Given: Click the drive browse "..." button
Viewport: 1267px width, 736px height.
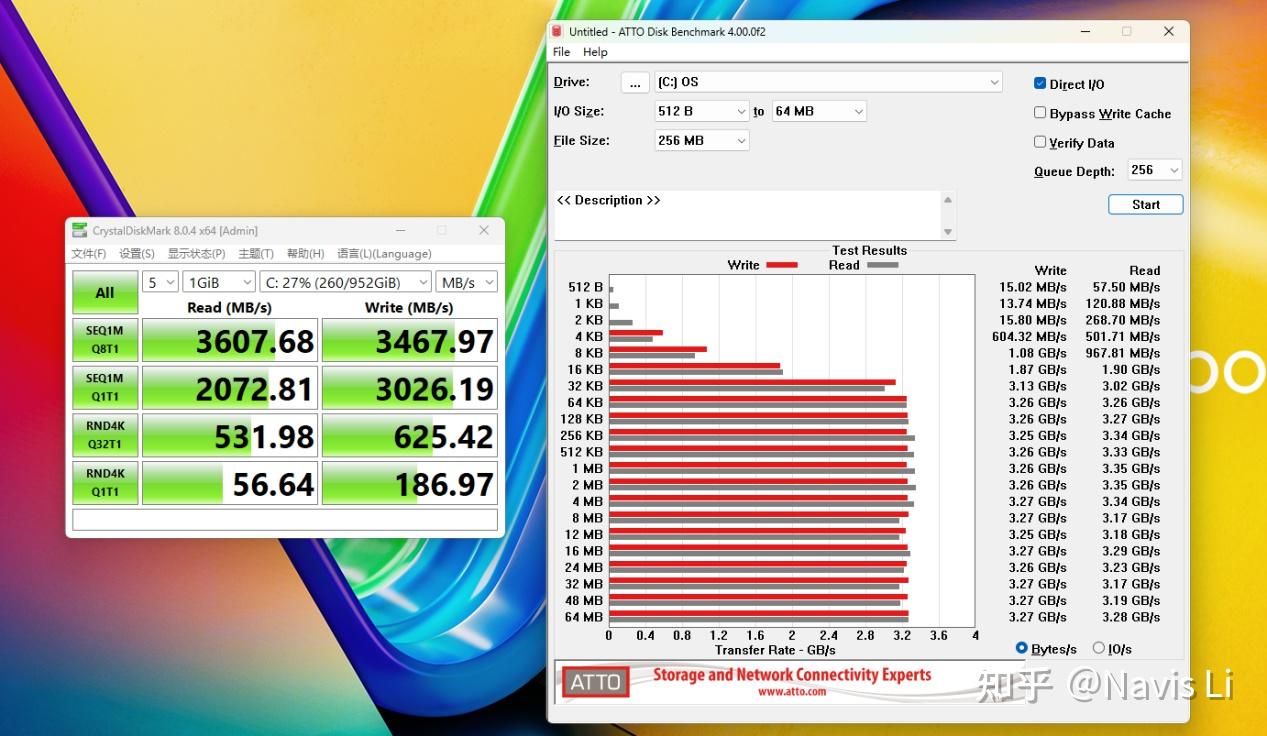Looking at the screenshot, I should click(635, 82).
